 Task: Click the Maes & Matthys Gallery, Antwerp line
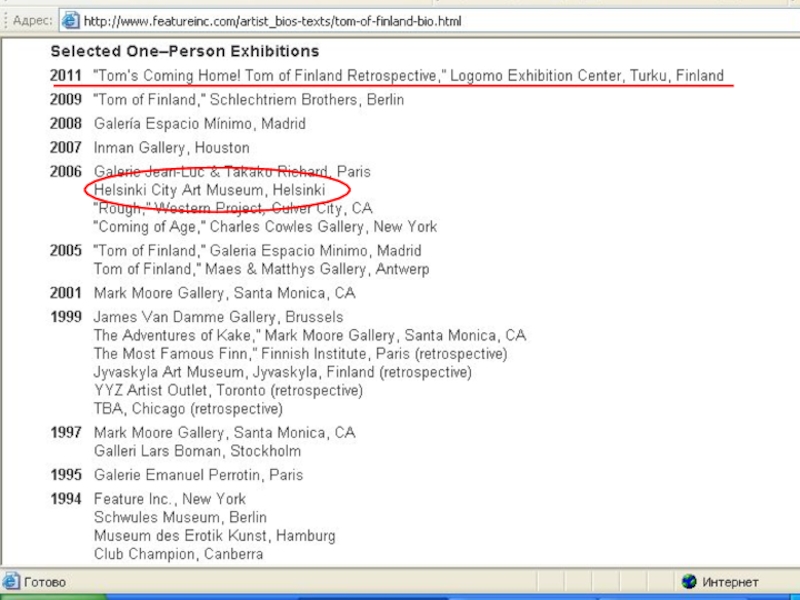pyautogui.click(x=261, y=269)
